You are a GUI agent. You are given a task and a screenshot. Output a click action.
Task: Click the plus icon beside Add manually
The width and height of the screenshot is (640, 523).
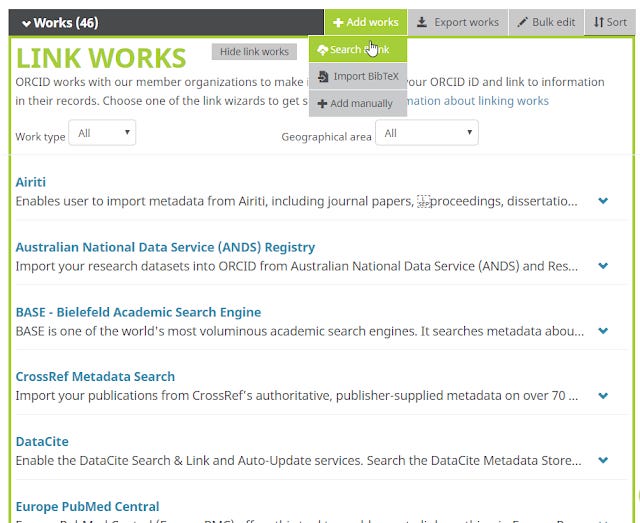322,104
